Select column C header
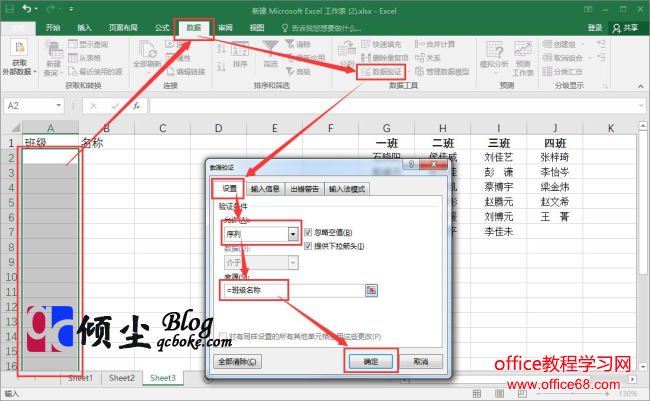Image resolution: width=650 pixels, height=401 pixels. [162, 128]
